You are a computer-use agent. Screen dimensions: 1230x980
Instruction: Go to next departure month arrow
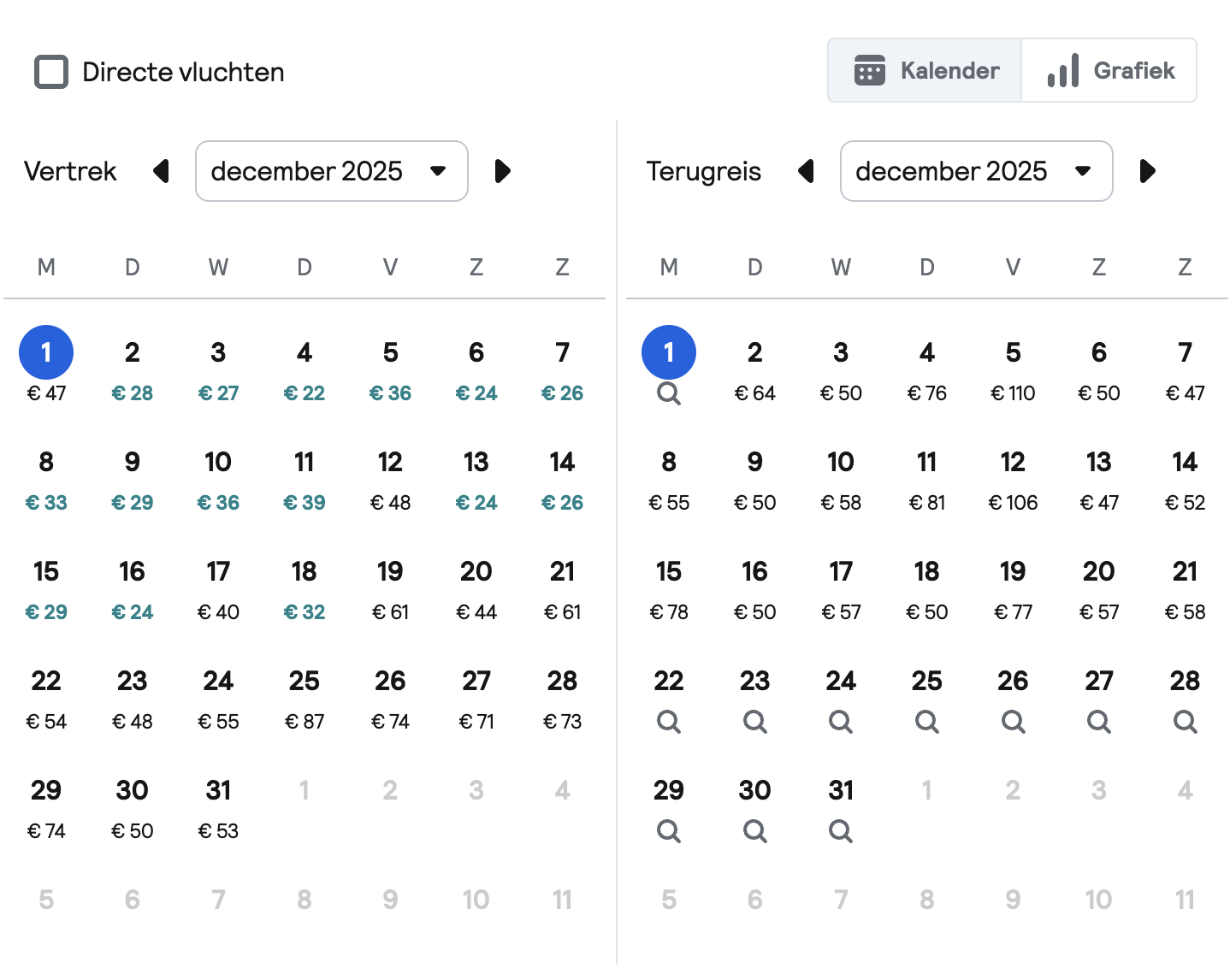pyautogui.click(x=503, y=171)
